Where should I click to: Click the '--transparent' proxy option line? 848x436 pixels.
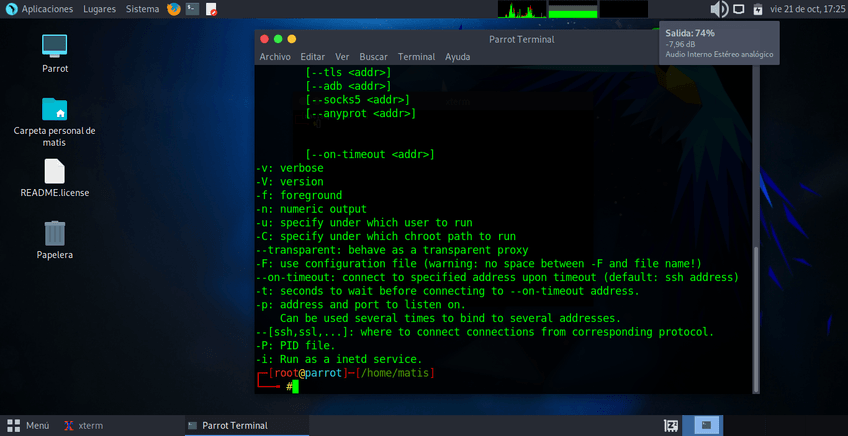(392, 250)
